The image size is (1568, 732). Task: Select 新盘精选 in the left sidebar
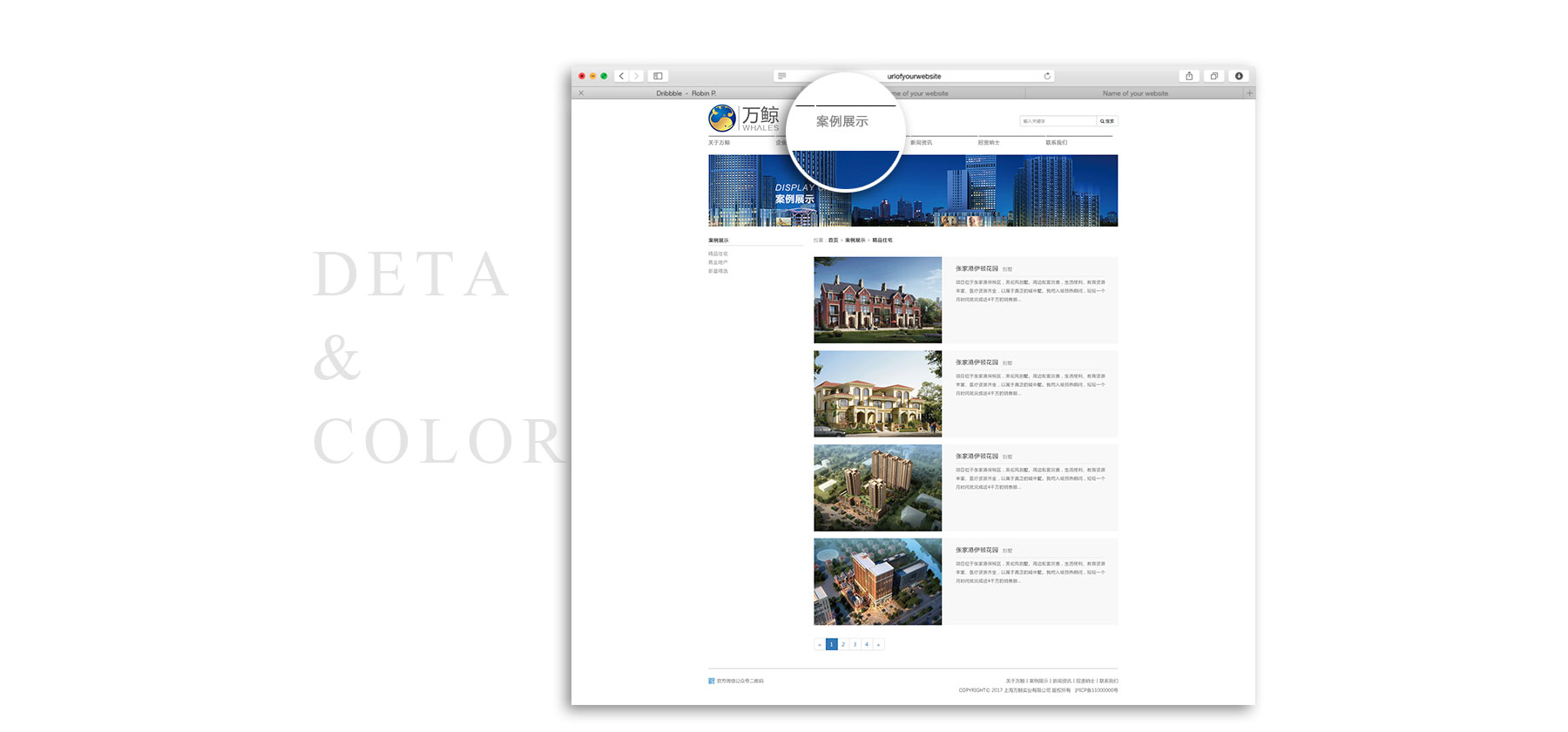pyautogui.click(x=718, y=271)
